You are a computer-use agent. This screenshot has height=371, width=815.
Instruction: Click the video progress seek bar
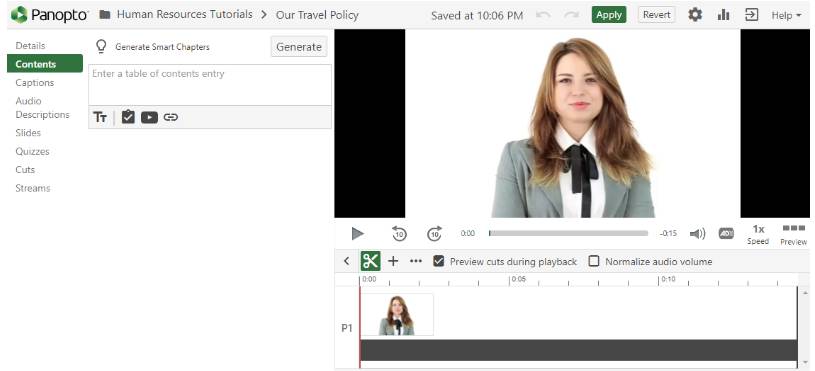point(568,233)
